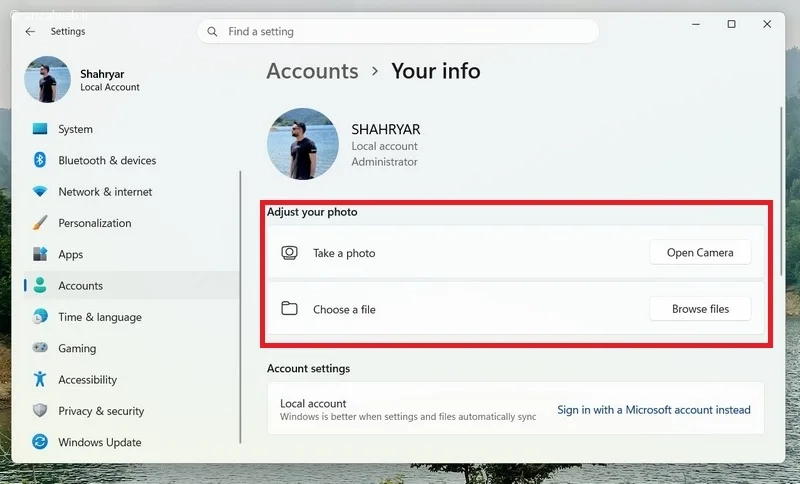Close the Settings window
This screenshot has width=800, height=484.
coord(767,24)
